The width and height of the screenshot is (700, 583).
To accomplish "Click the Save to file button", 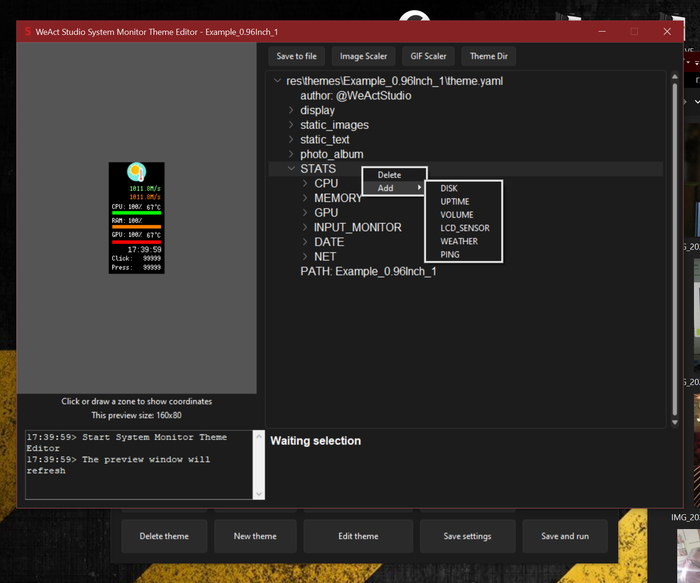I will pos(297,57).
